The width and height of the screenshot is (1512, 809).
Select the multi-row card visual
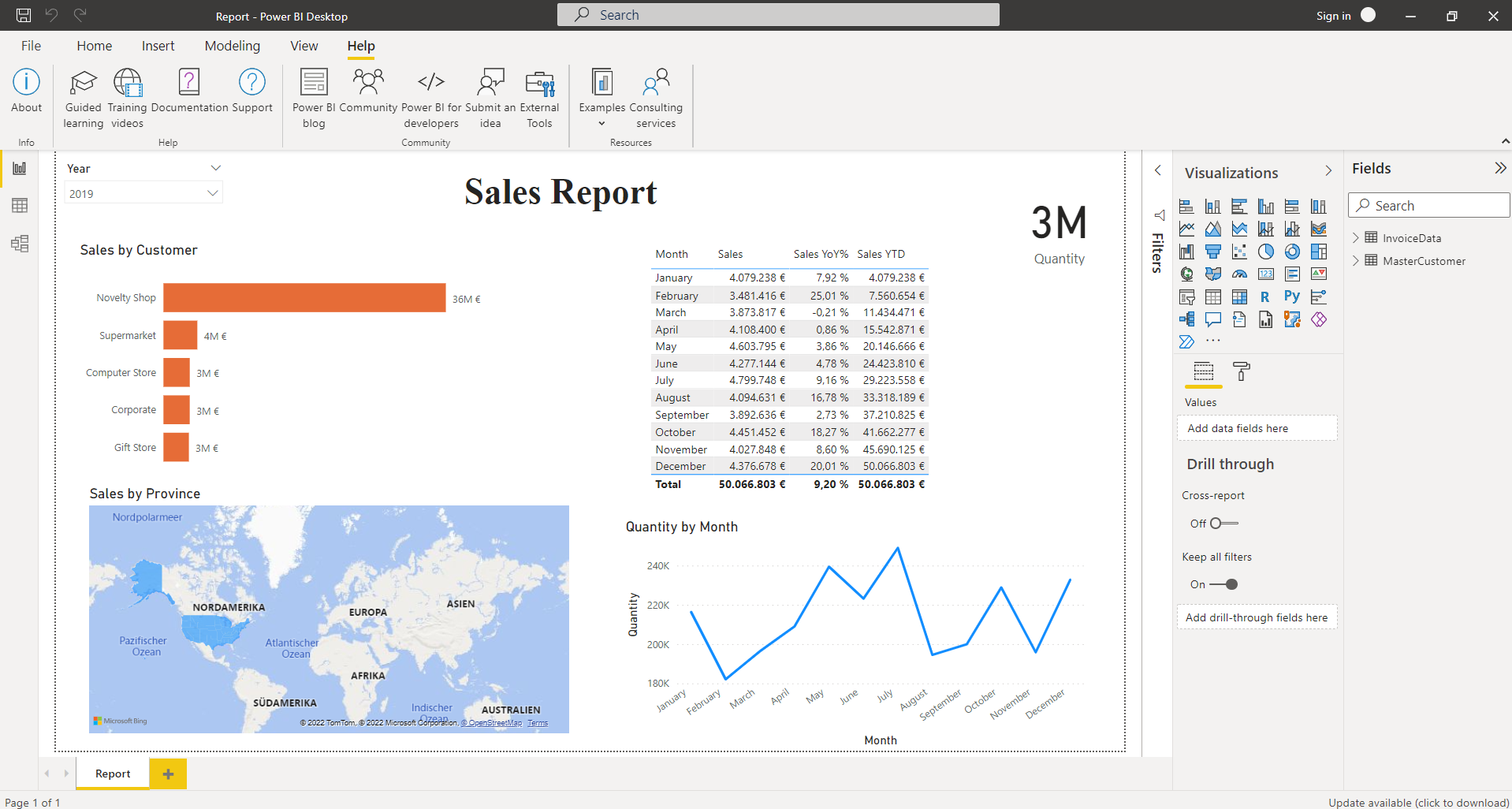point(1292,274)
